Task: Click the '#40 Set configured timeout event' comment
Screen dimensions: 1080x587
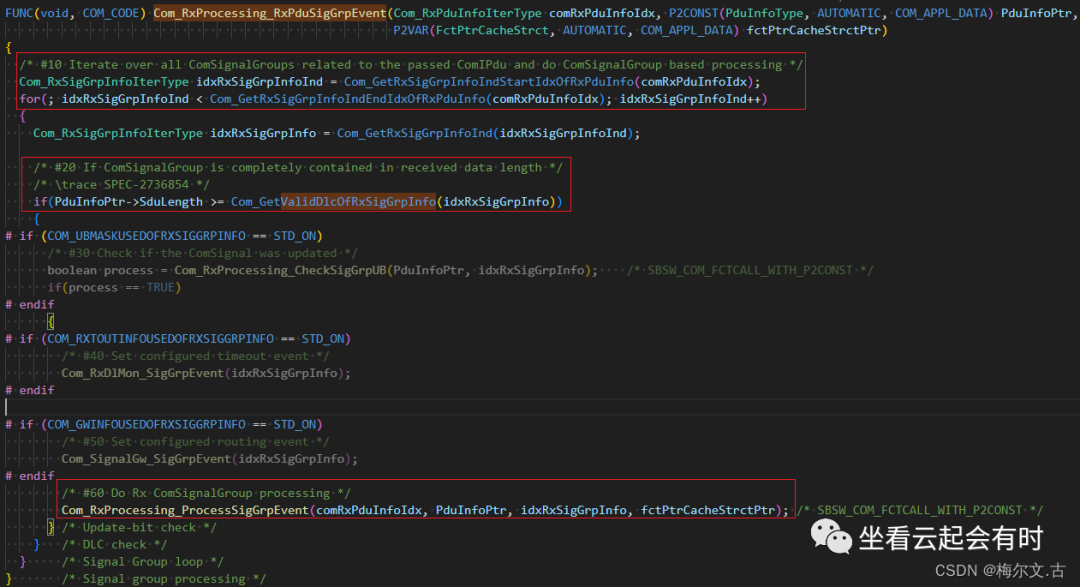Action: [196, 356]
